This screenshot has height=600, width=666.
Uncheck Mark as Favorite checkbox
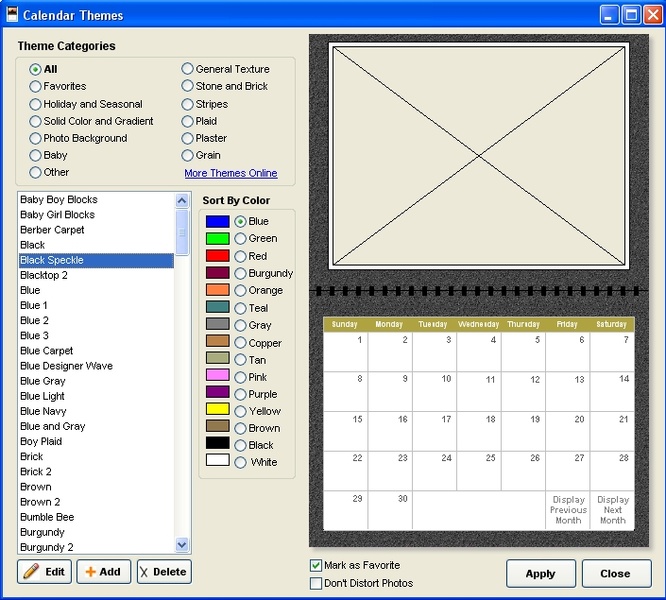tap(316, 565)
